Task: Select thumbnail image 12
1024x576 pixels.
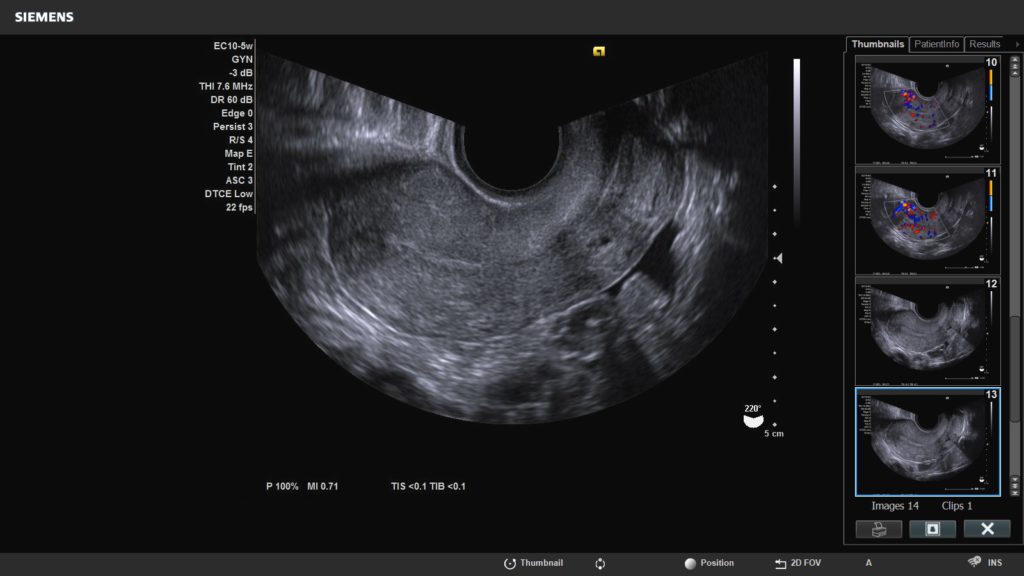Action: [x=927, y=328]
